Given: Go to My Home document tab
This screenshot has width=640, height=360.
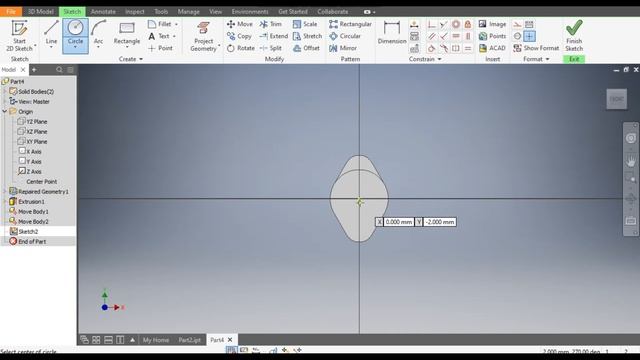Looking at the screenshot, I should (x=156, y=340).
